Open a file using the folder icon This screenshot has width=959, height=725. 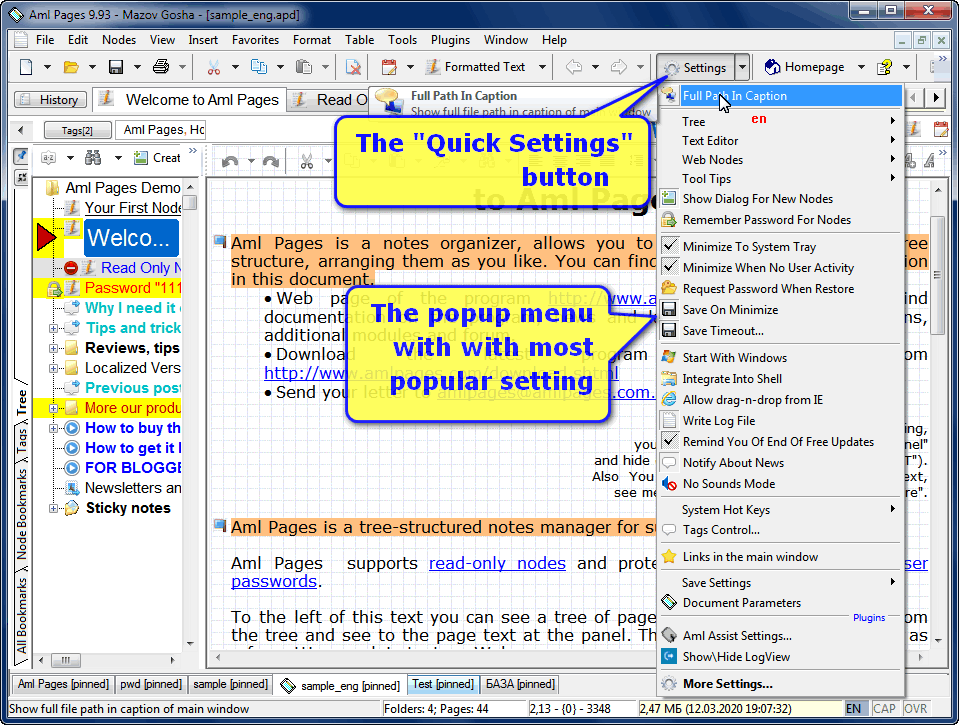click(x=71, y=67)
